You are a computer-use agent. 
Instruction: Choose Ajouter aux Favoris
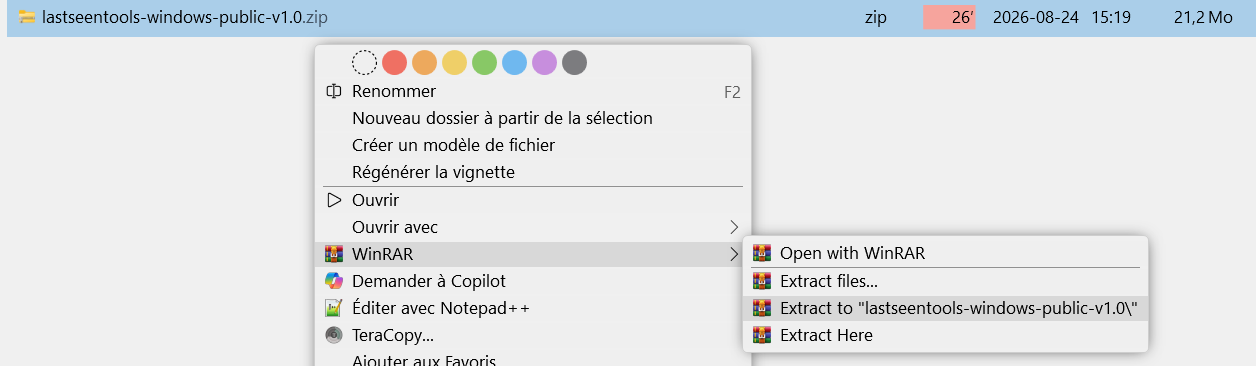click(532, 359)
